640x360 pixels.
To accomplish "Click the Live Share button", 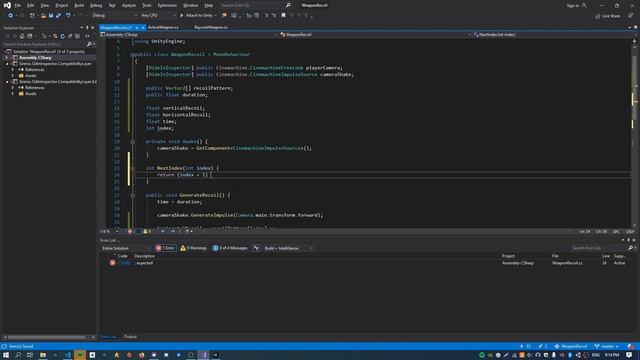I will (607, 16).
